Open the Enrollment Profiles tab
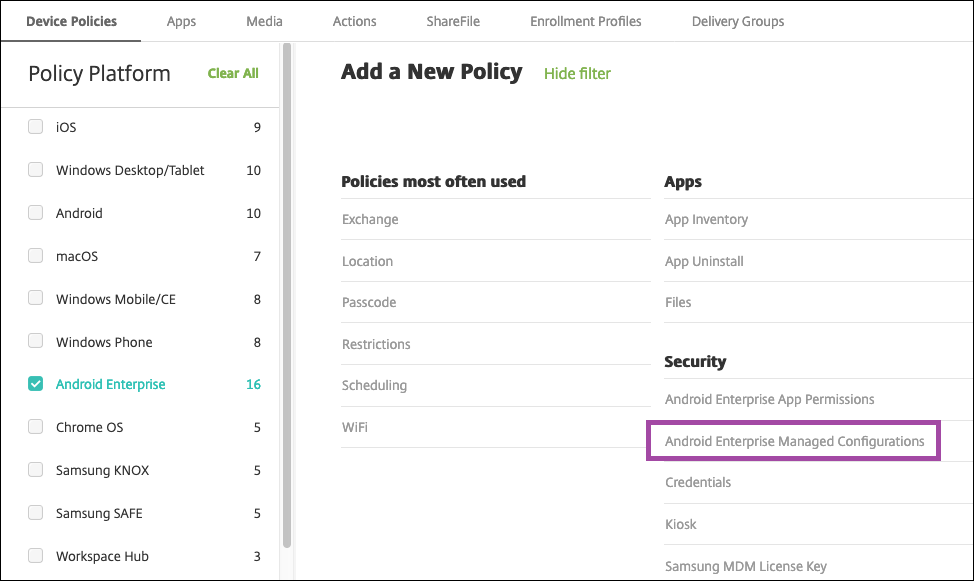 (585, 21)
